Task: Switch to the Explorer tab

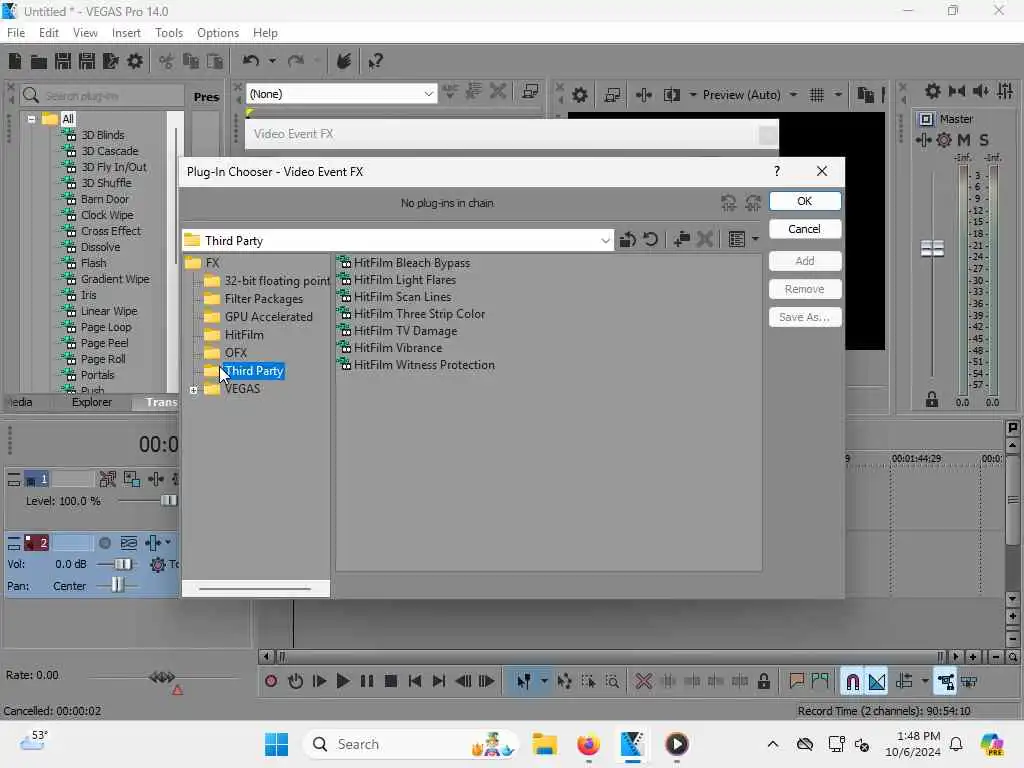Action: 91,402
